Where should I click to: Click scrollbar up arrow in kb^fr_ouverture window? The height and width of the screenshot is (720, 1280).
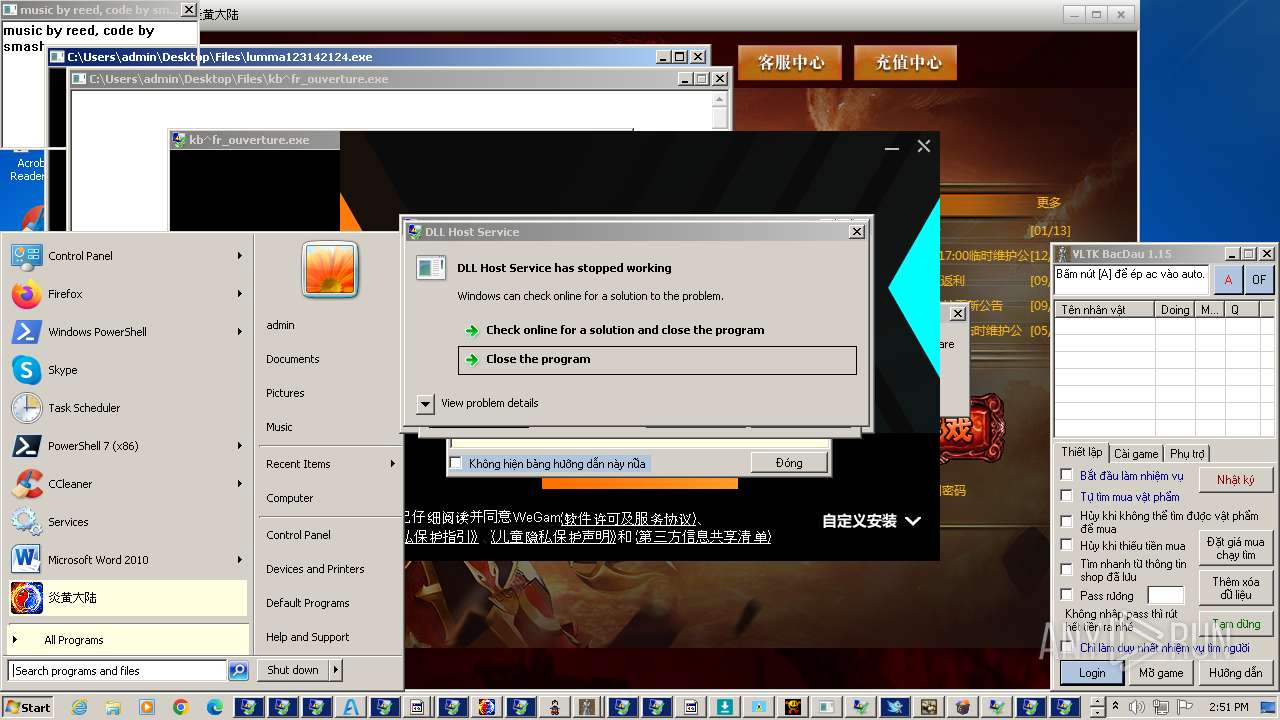coord(720,99)
